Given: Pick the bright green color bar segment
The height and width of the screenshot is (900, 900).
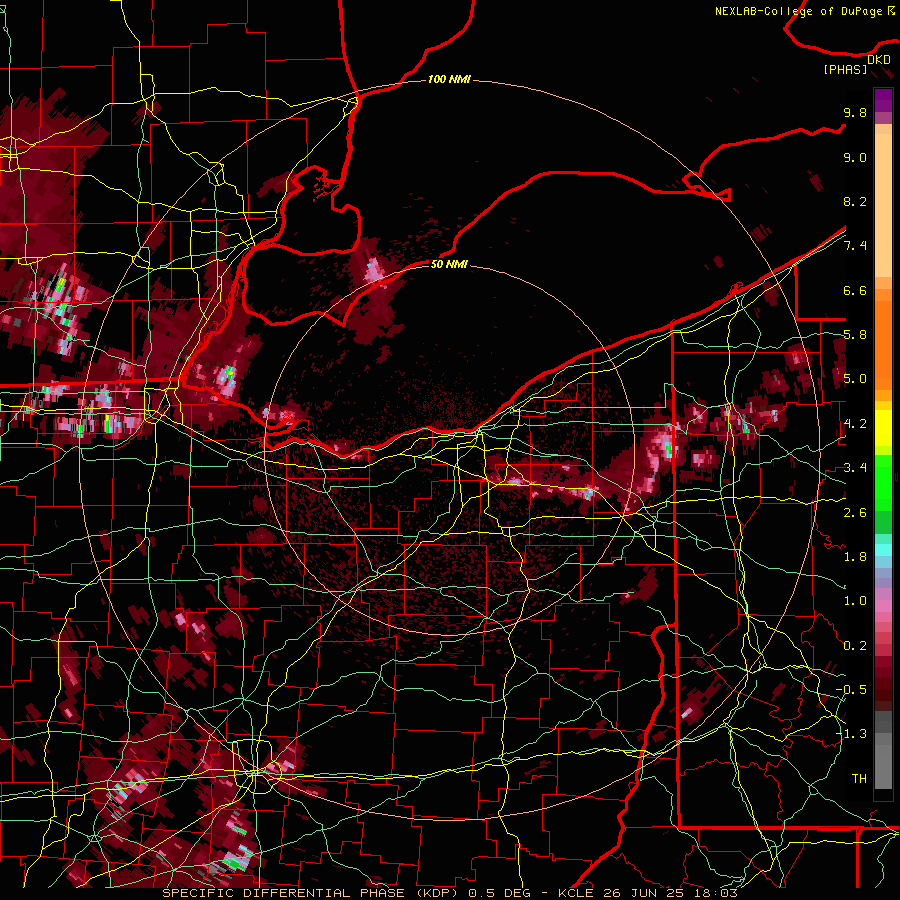Looking at the screenshot, I should coord(883,482).
